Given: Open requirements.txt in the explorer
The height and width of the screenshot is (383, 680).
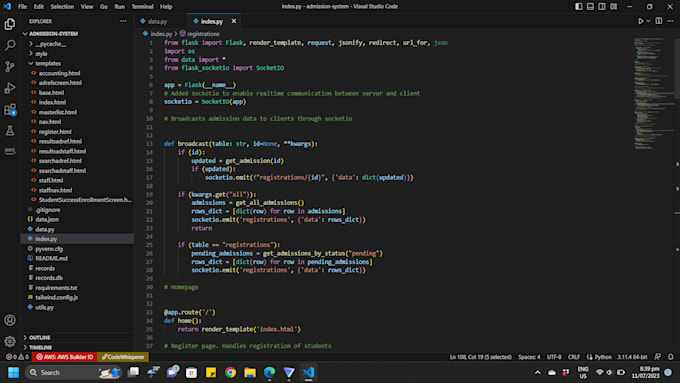Looking at the screenshot, I should pyautogui.click(x=78, y=288).
